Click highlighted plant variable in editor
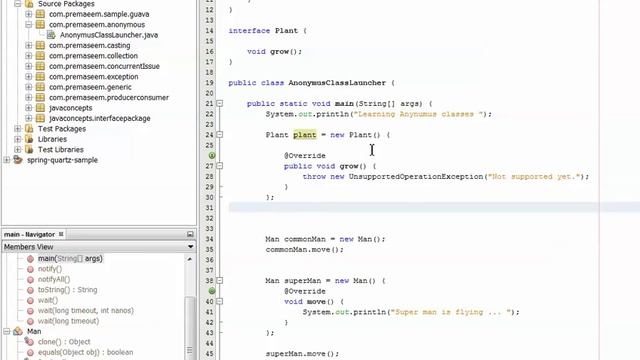This screenshot has height=360, width=640. tap(304, 135)
